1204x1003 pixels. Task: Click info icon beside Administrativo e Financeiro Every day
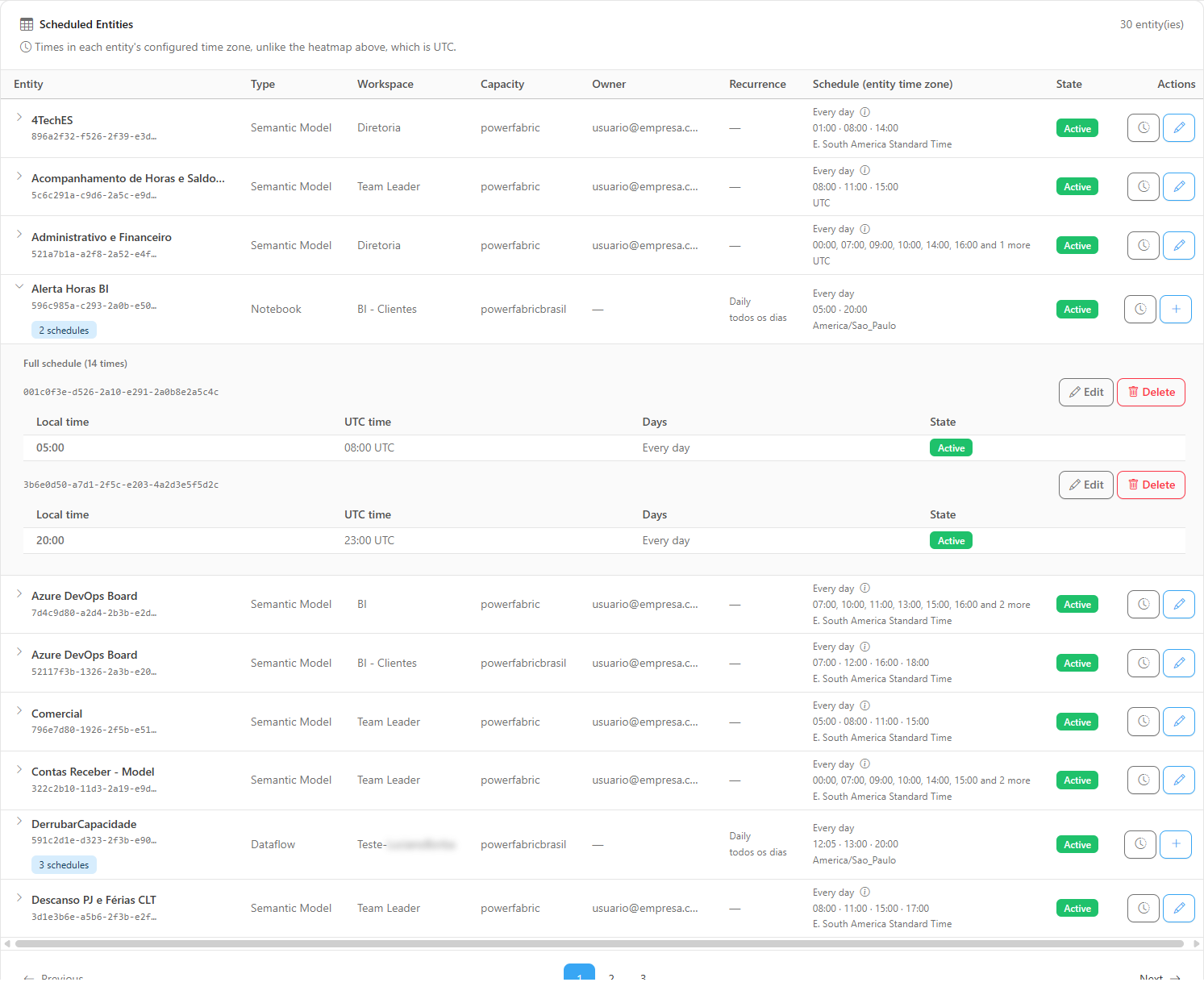pos(864,229)
